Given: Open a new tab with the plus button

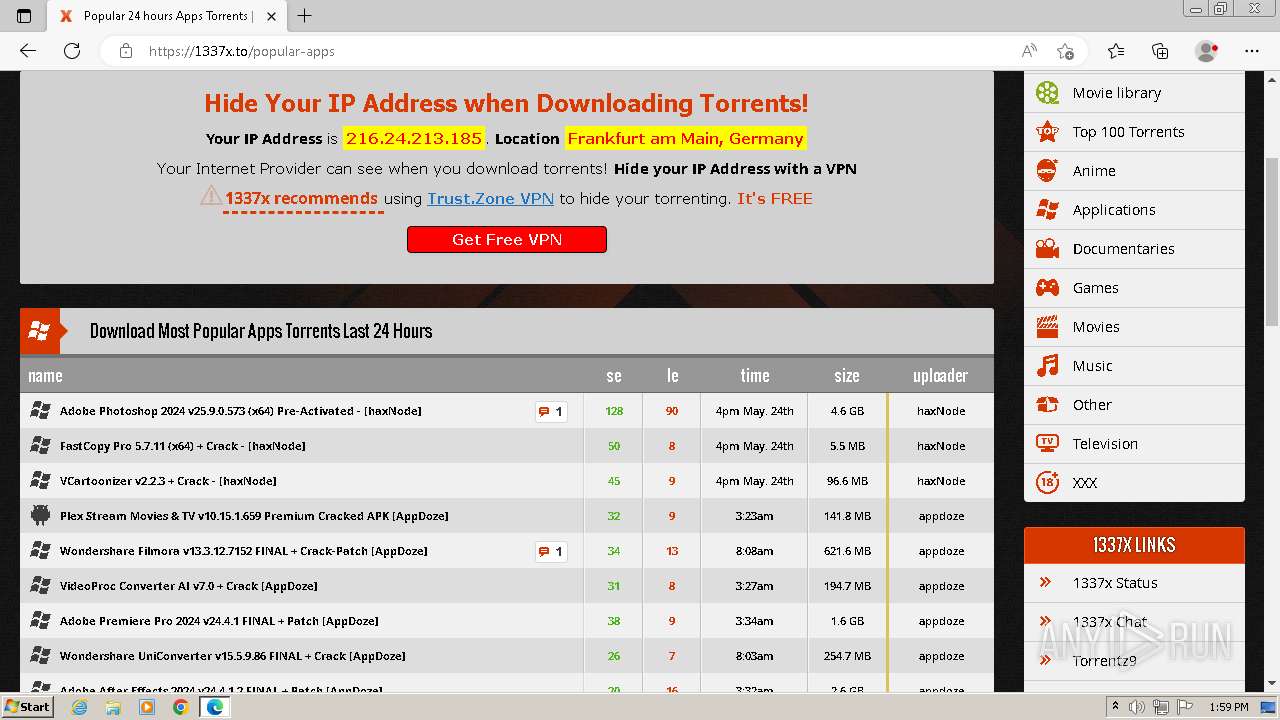Looking at the screenshot, I should coord(305,16).
